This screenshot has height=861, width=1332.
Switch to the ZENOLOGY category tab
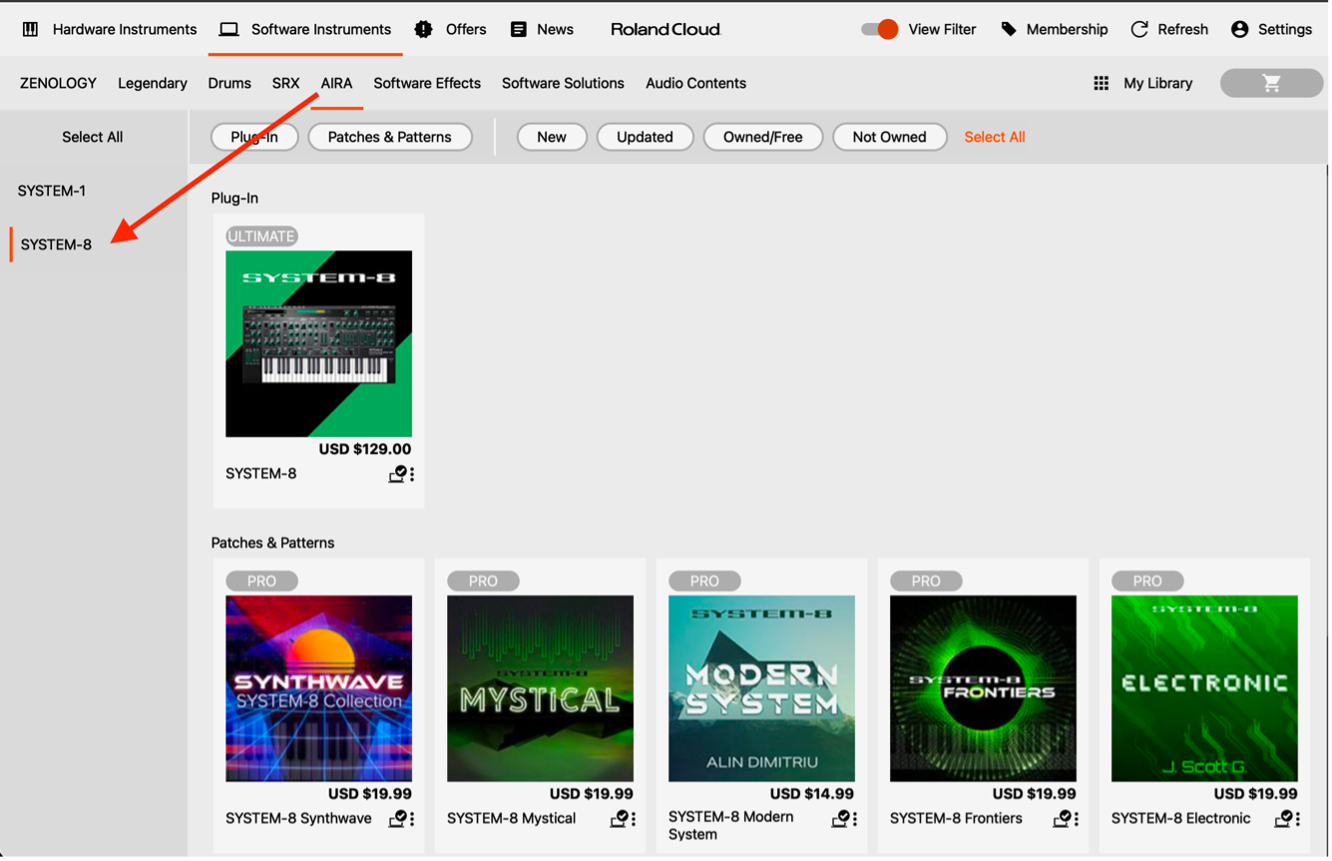pyautogui.click(x=57, y=83)
